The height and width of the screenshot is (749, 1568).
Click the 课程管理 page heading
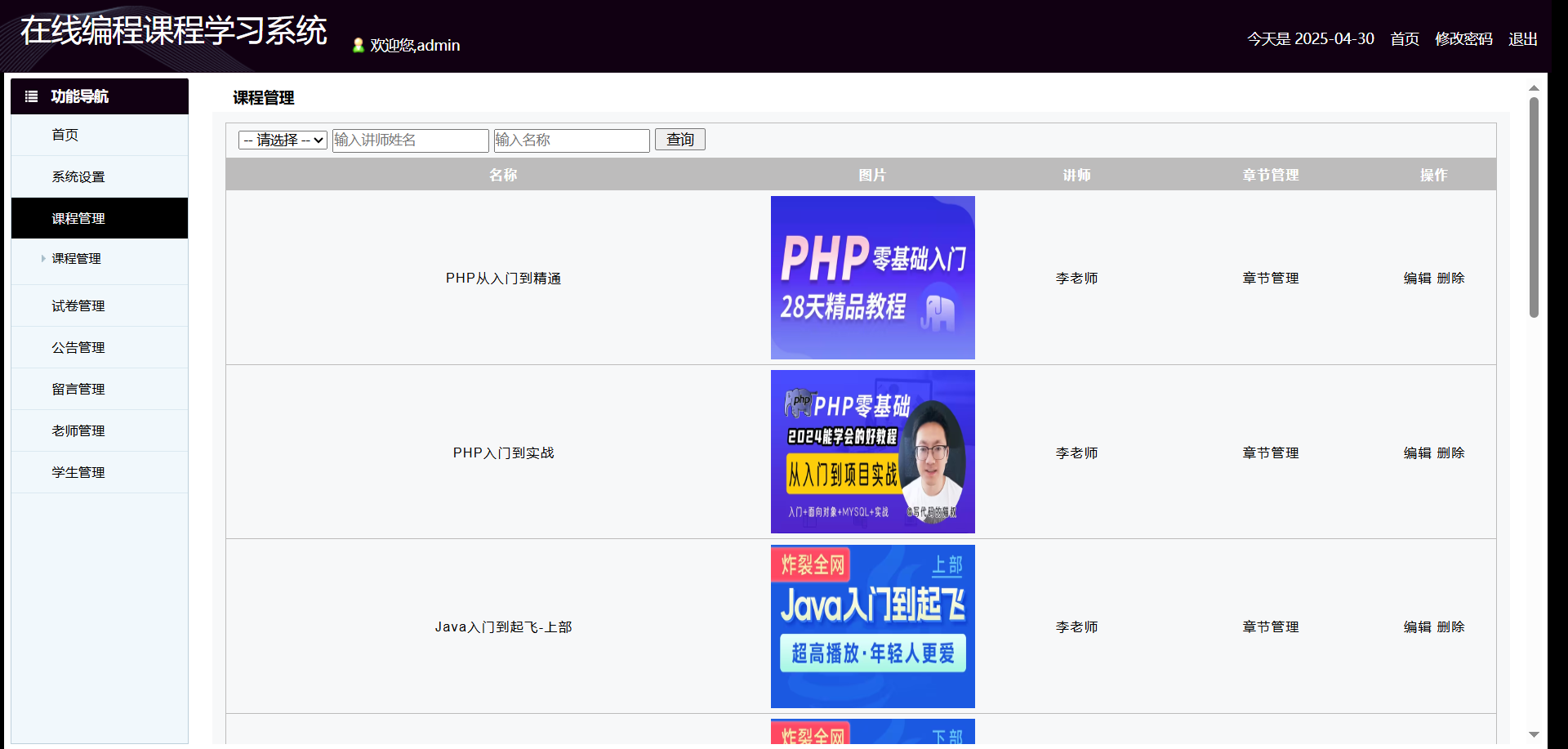point(263,98)
